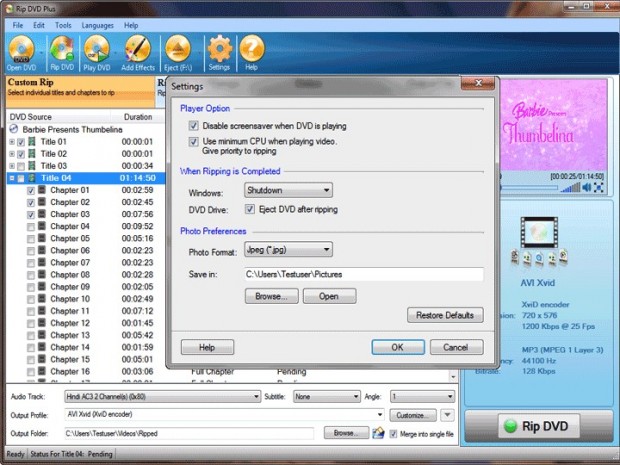
Task: Open the Audio Track dropdown
Action: click(x=162, y=396)
